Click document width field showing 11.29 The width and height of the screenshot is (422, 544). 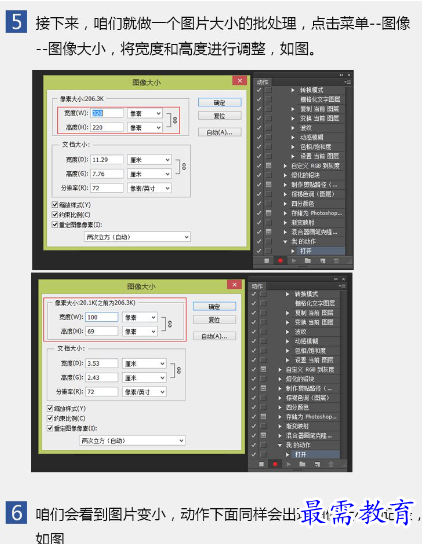[x=107, y=160]
